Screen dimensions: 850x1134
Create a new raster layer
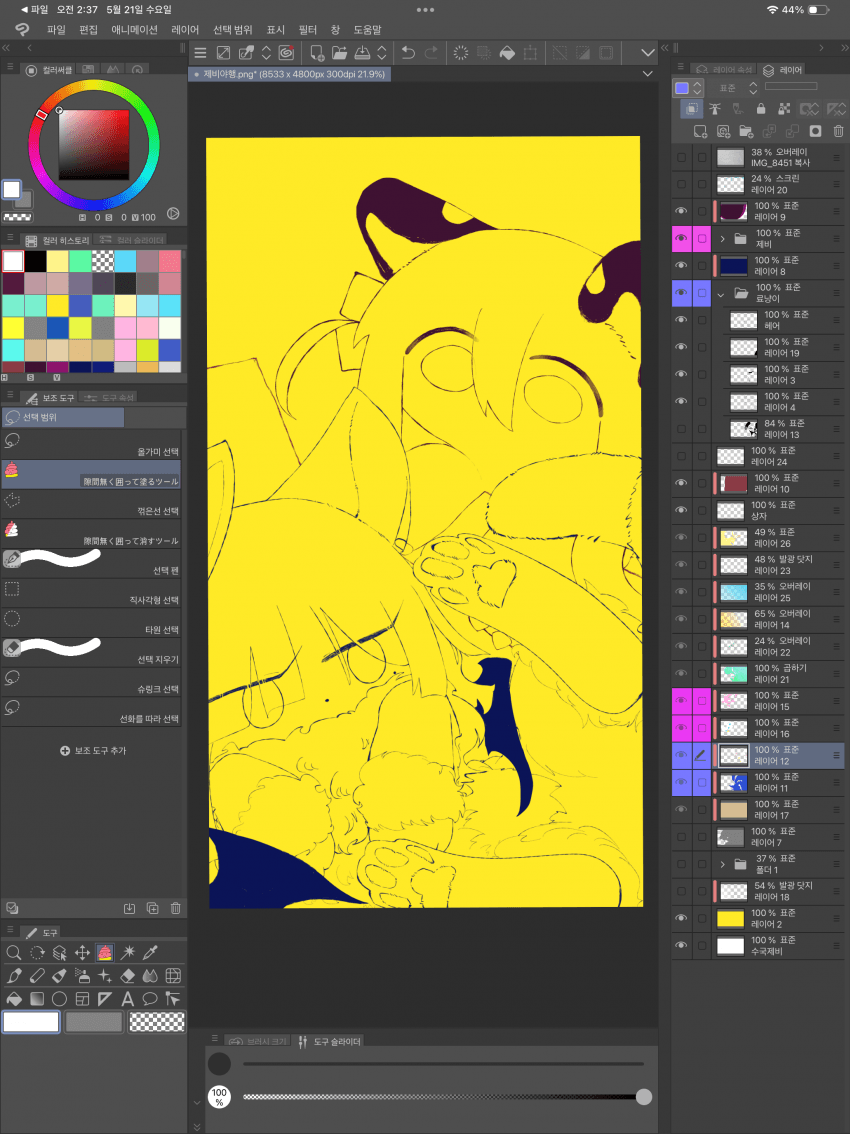click(701, 131)
